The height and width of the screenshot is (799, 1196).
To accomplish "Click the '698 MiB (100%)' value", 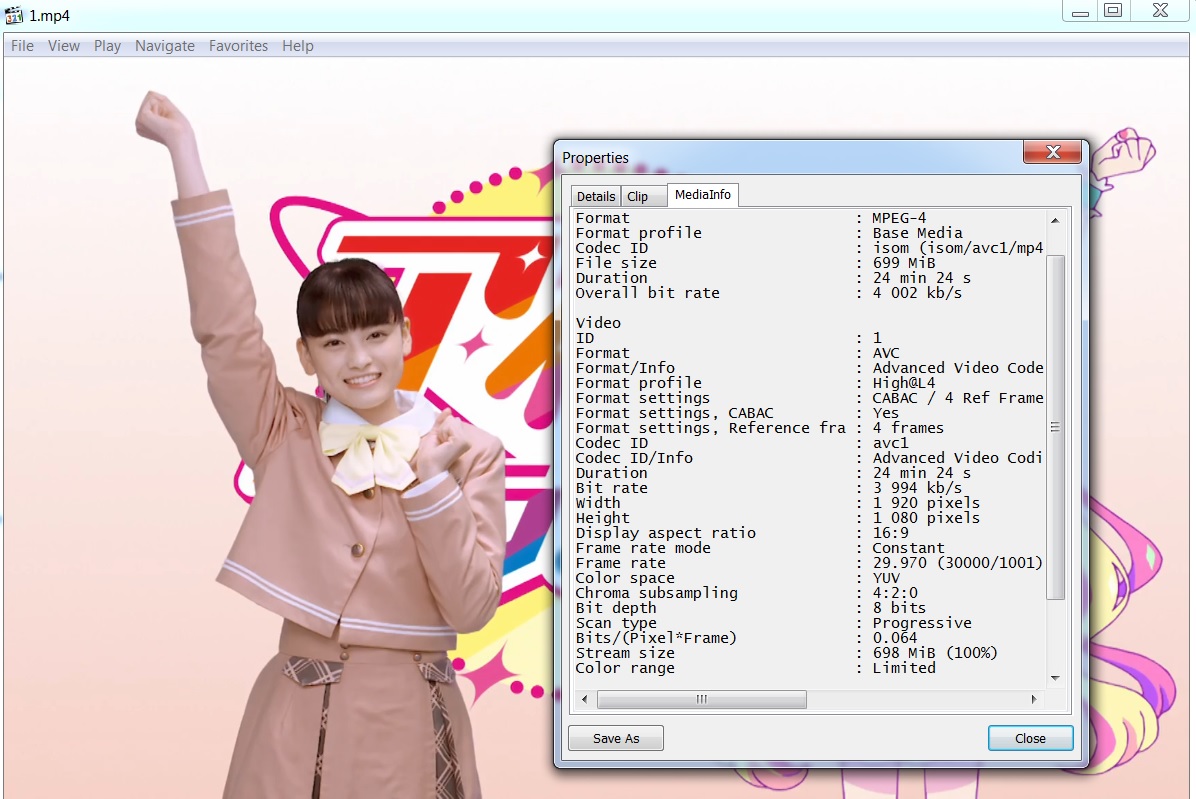I will pos(935,653).
